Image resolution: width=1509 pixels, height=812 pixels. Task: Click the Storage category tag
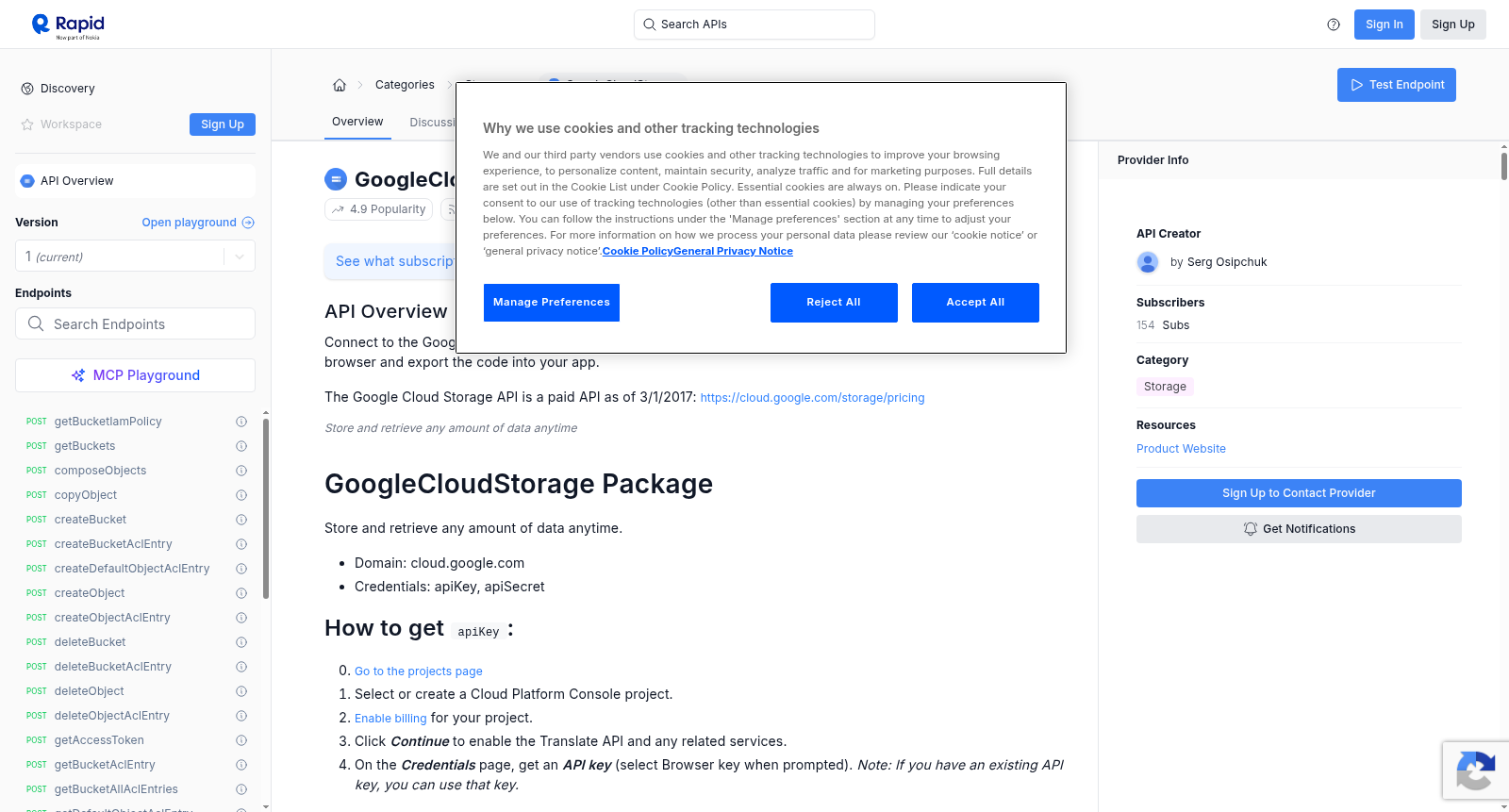point(1165,387)
